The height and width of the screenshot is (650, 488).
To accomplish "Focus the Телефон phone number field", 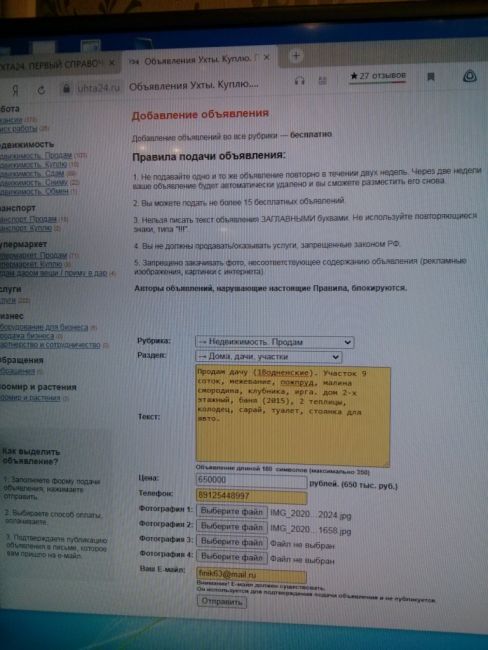I will tap(252, 496).
